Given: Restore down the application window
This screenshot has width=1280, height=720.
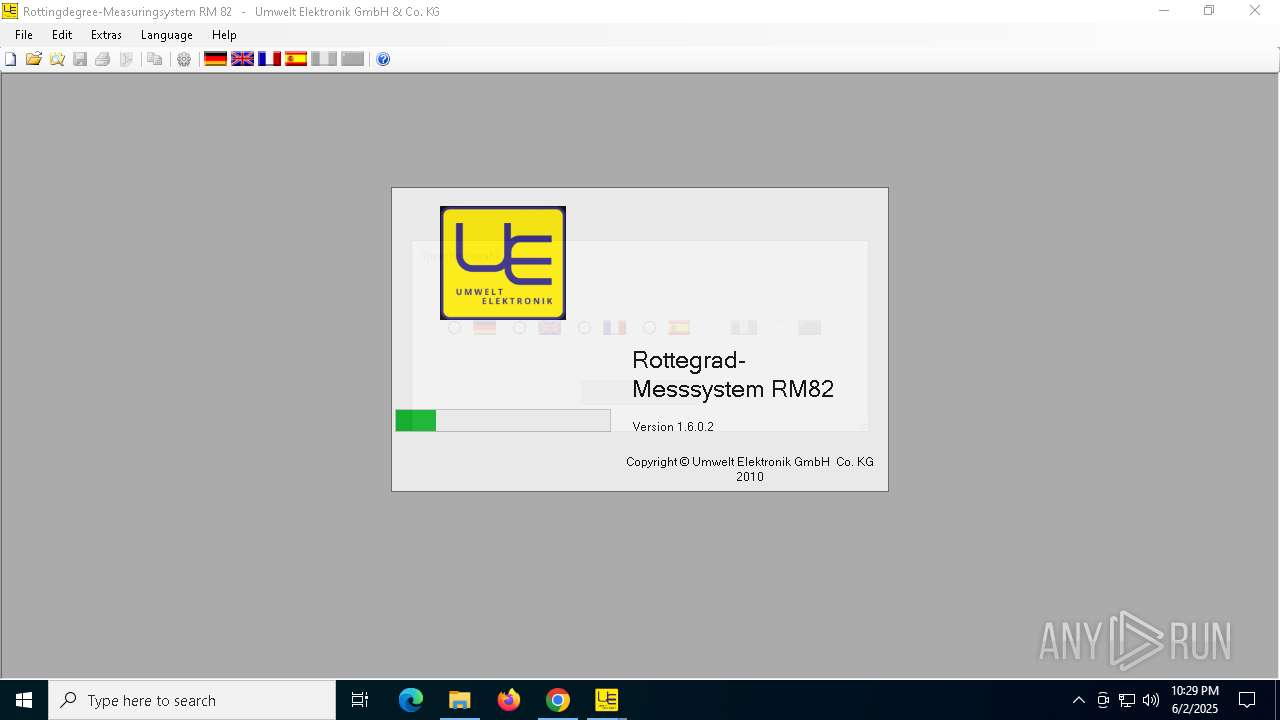Looking at the screenshot, I should [x=1209, y=11].
